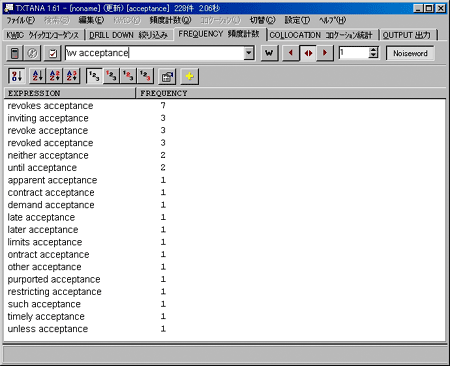Select the 'neither acceptance' row
The height and width of the screenshot is (366, 450).
224,155
